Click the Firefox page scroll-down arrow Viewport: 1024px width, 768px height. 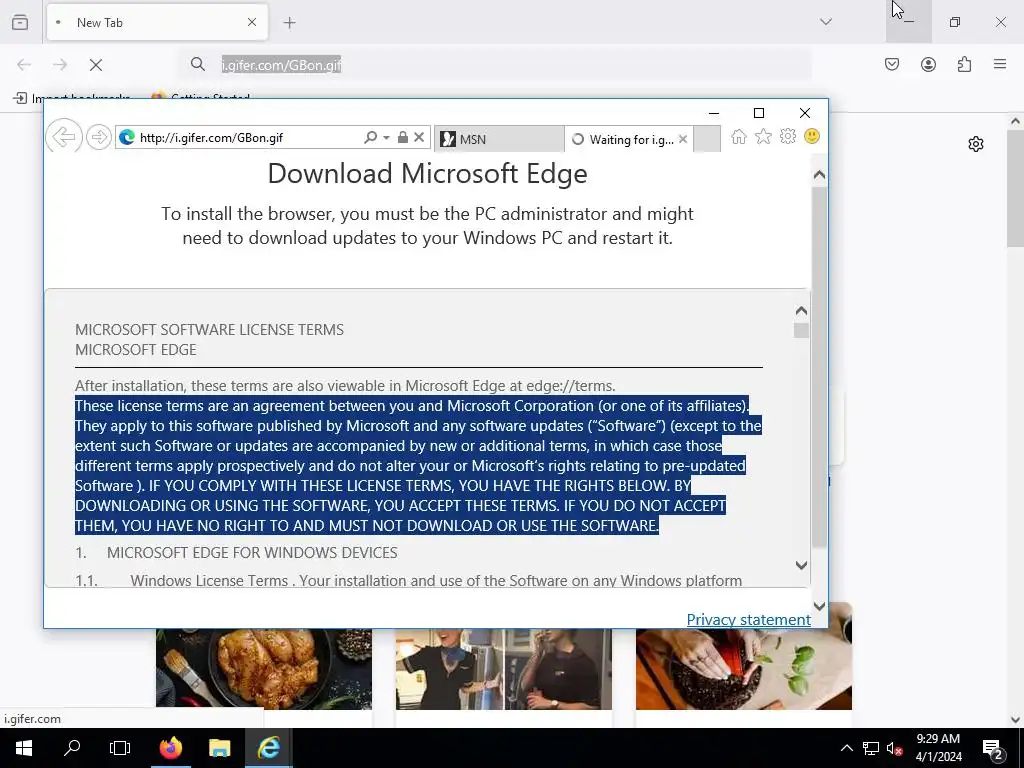click(1015, 720)
